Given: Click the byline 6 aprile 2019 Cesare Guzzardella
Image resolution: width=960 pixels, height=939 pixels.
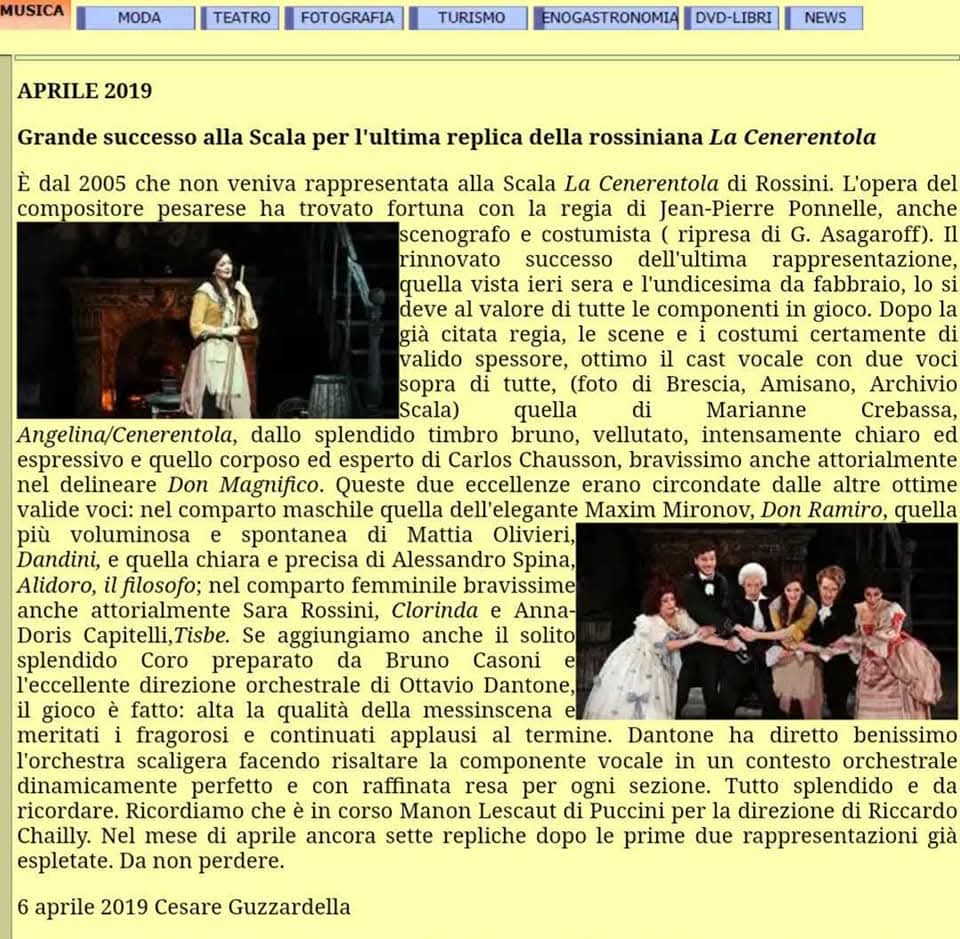Looking at the screenshot, I should tap(184, 907).
